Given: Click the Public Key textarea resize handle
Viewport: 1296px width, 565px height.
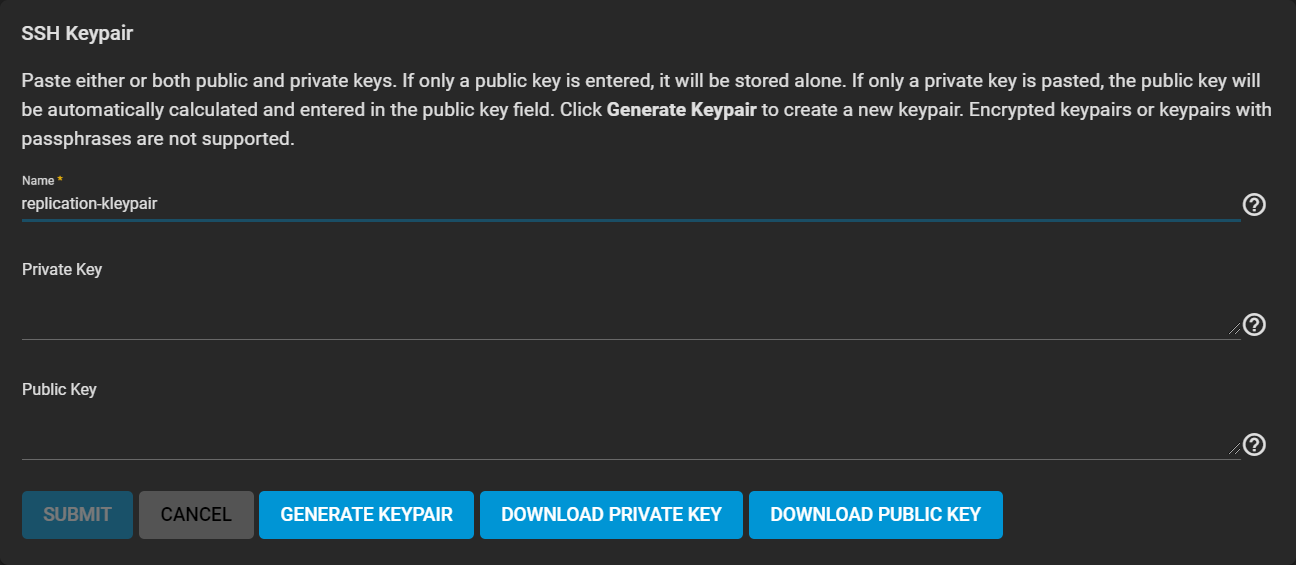Looking at the screenshot, I should (1235, 449).
